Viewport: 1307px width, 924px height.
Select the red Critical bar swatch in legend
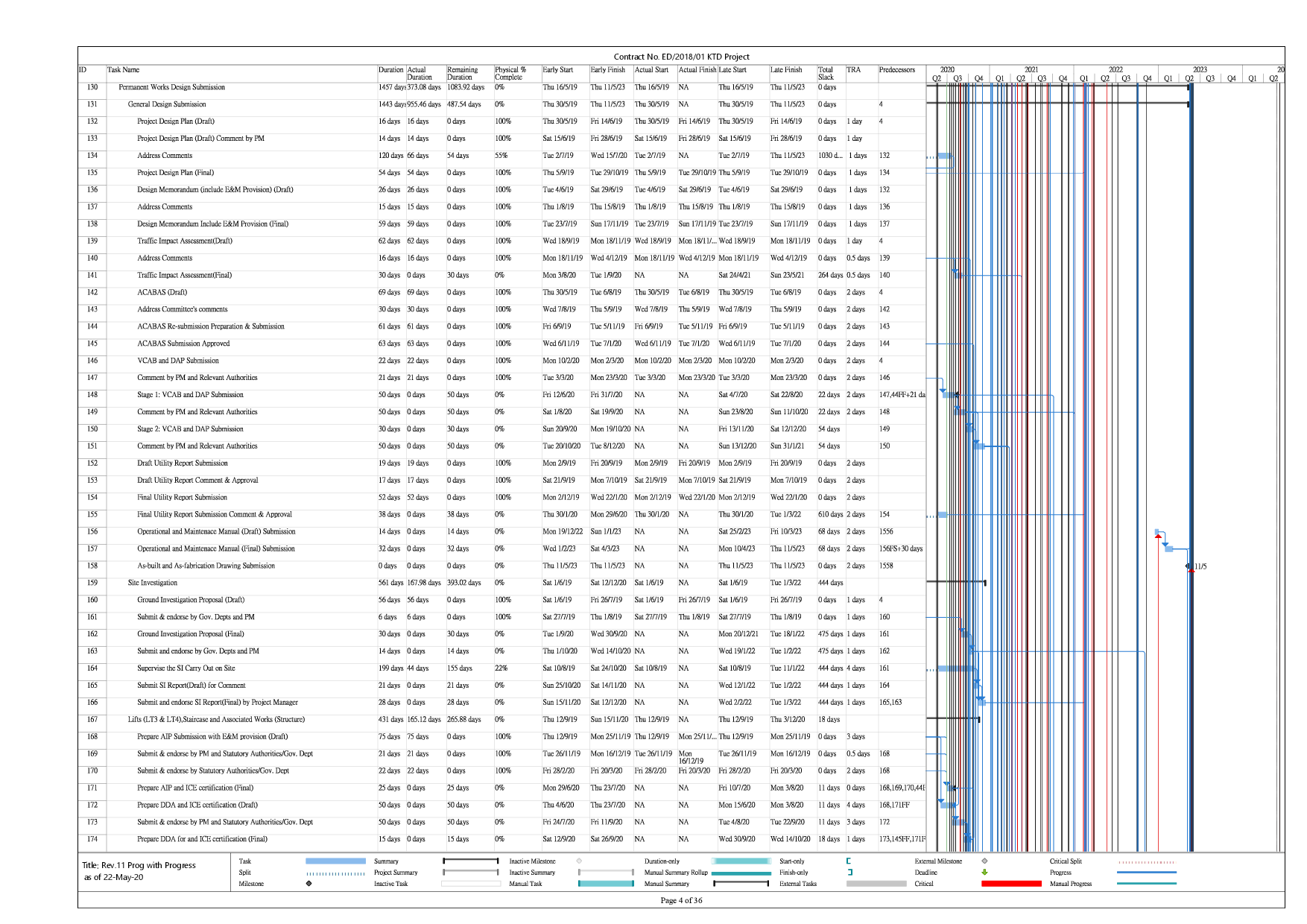1010,884
